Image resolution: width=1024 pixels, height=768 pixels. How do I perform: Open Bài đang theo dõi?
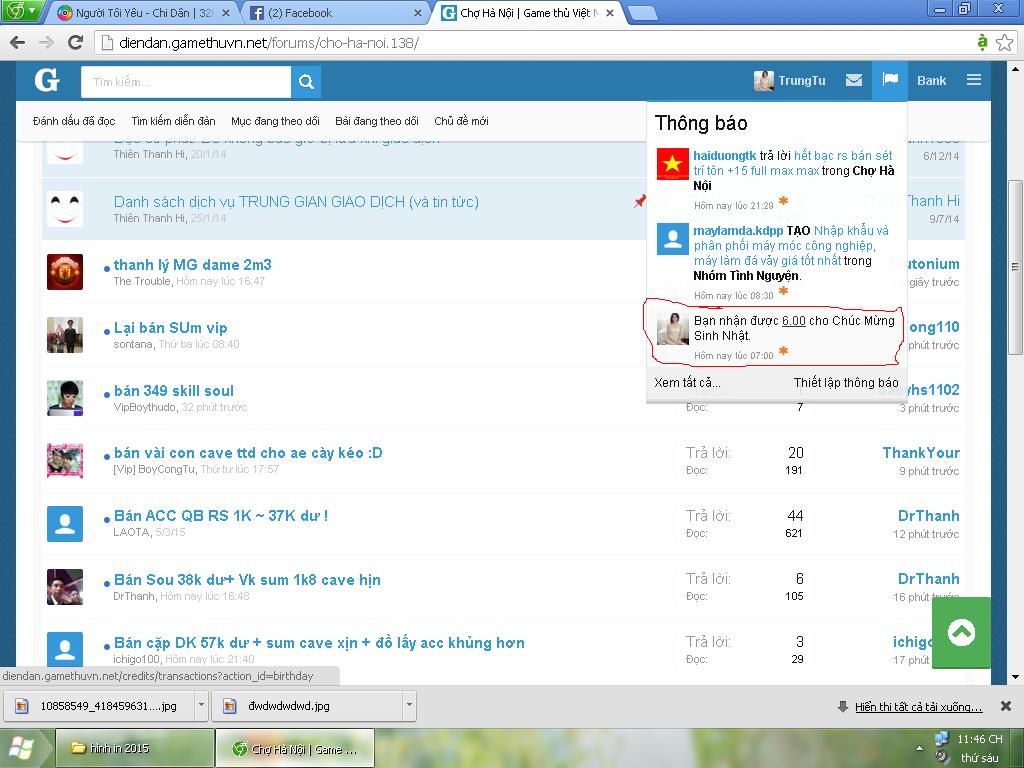tap(376, 121)
